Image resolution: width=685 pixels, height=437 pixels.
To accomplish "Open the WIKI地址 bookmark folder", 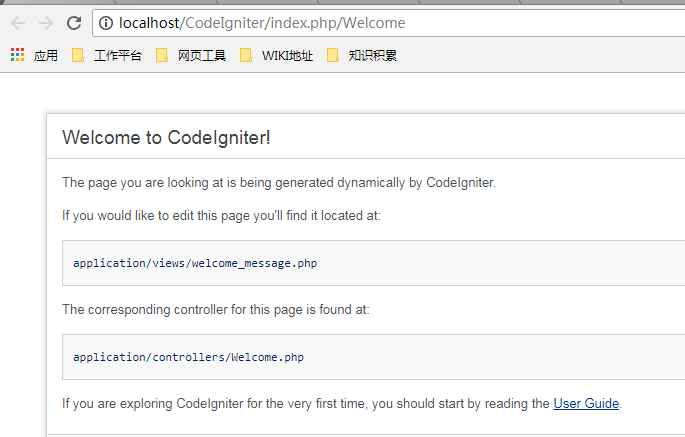I will [277, 55].
